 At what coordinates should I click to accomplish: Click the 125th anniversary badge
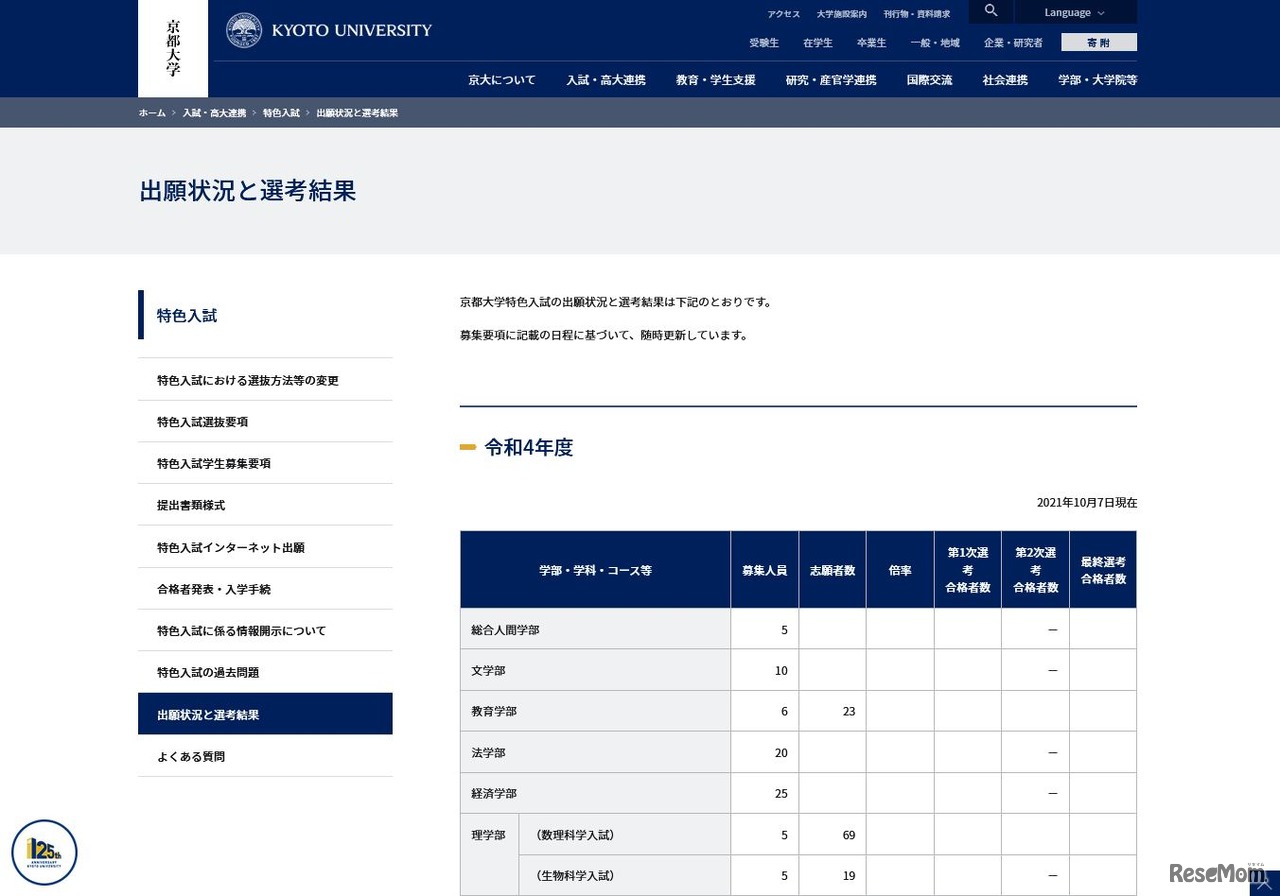pos(43,851)
